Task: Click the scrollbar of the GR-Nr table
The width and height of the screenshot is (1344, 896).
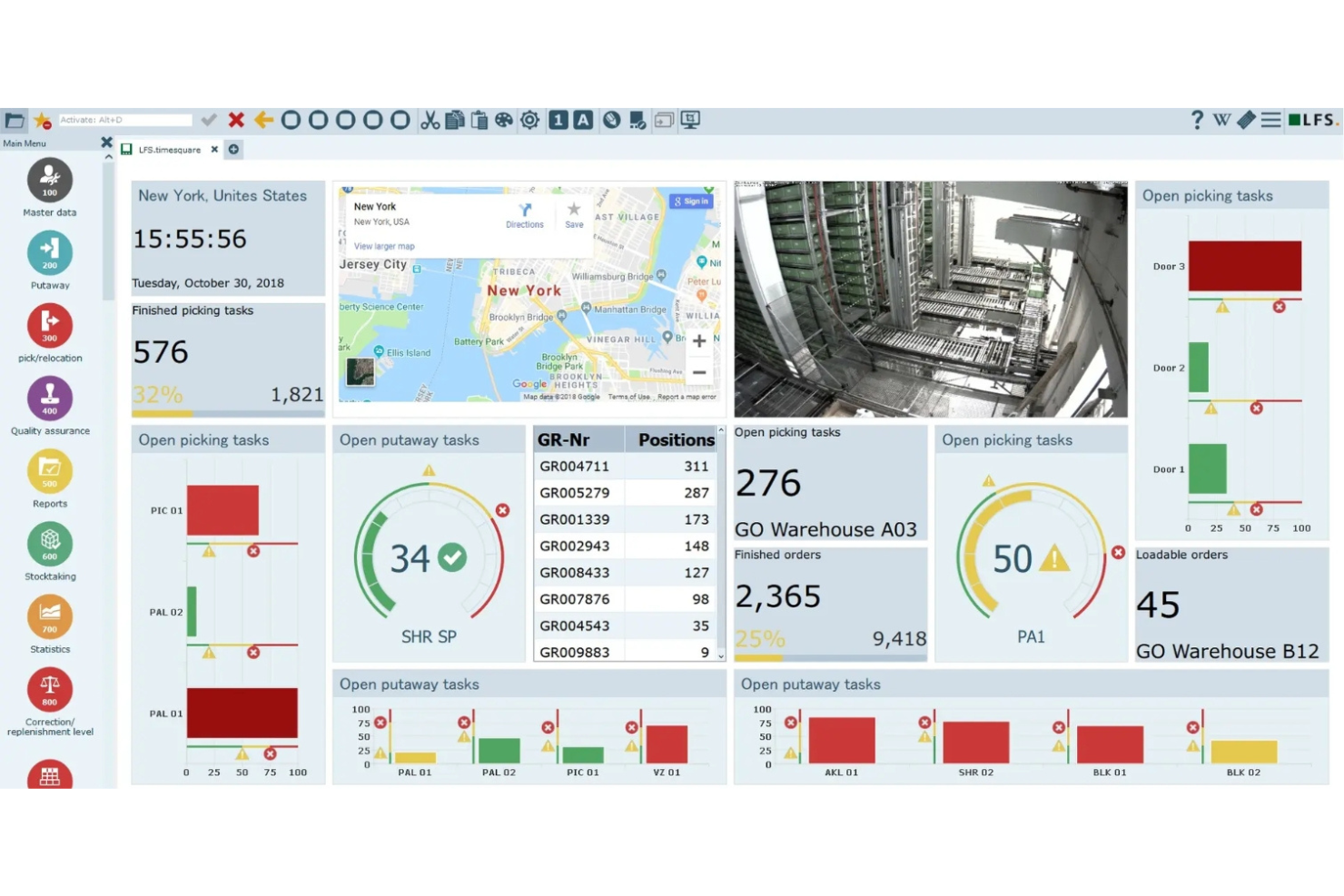Action: click(x=720, y=545)
